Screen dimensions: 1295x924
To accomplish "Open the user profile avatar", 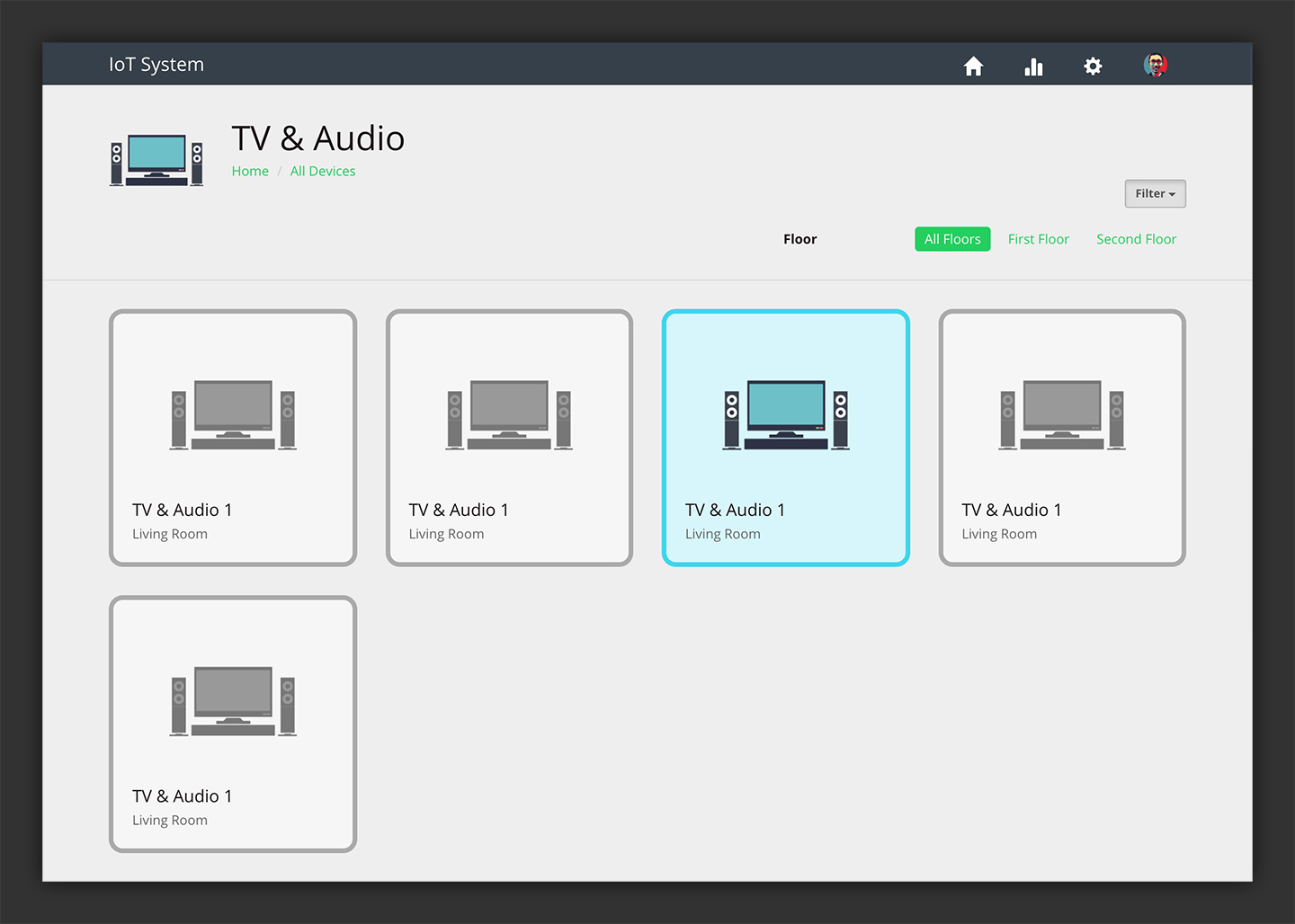I will click(x=1156, y=65).
